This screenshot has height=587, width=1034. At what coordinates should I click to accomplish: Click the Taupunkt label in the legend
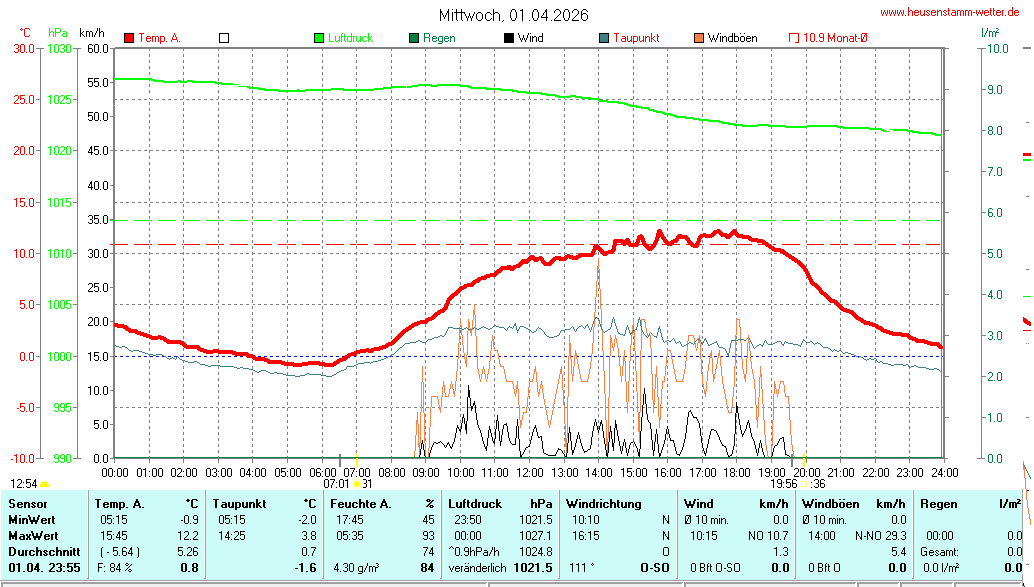[636, 38]
